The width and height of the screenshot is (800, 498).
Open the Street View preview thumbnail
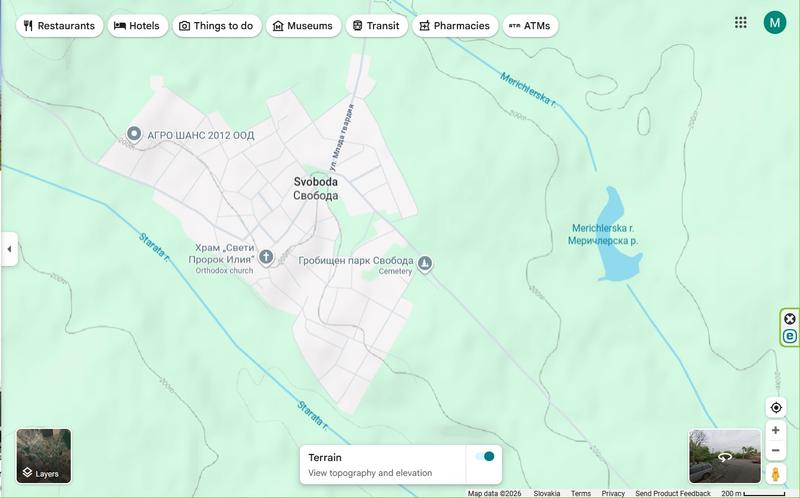click(x=725, y=456)
